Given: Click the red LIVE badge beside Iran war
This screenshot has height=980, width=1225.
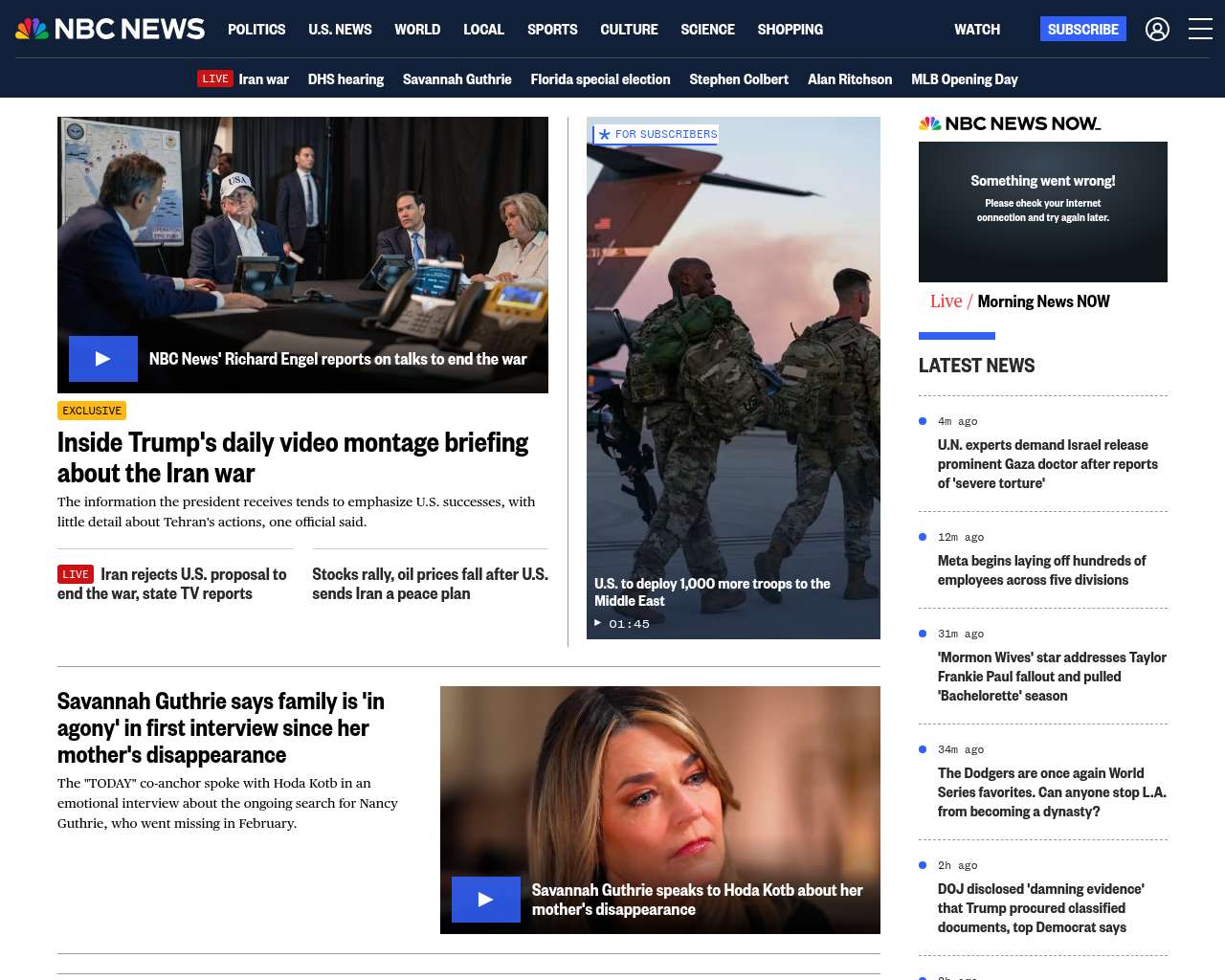Looking at the screenshot, I should tap(215, 78).
